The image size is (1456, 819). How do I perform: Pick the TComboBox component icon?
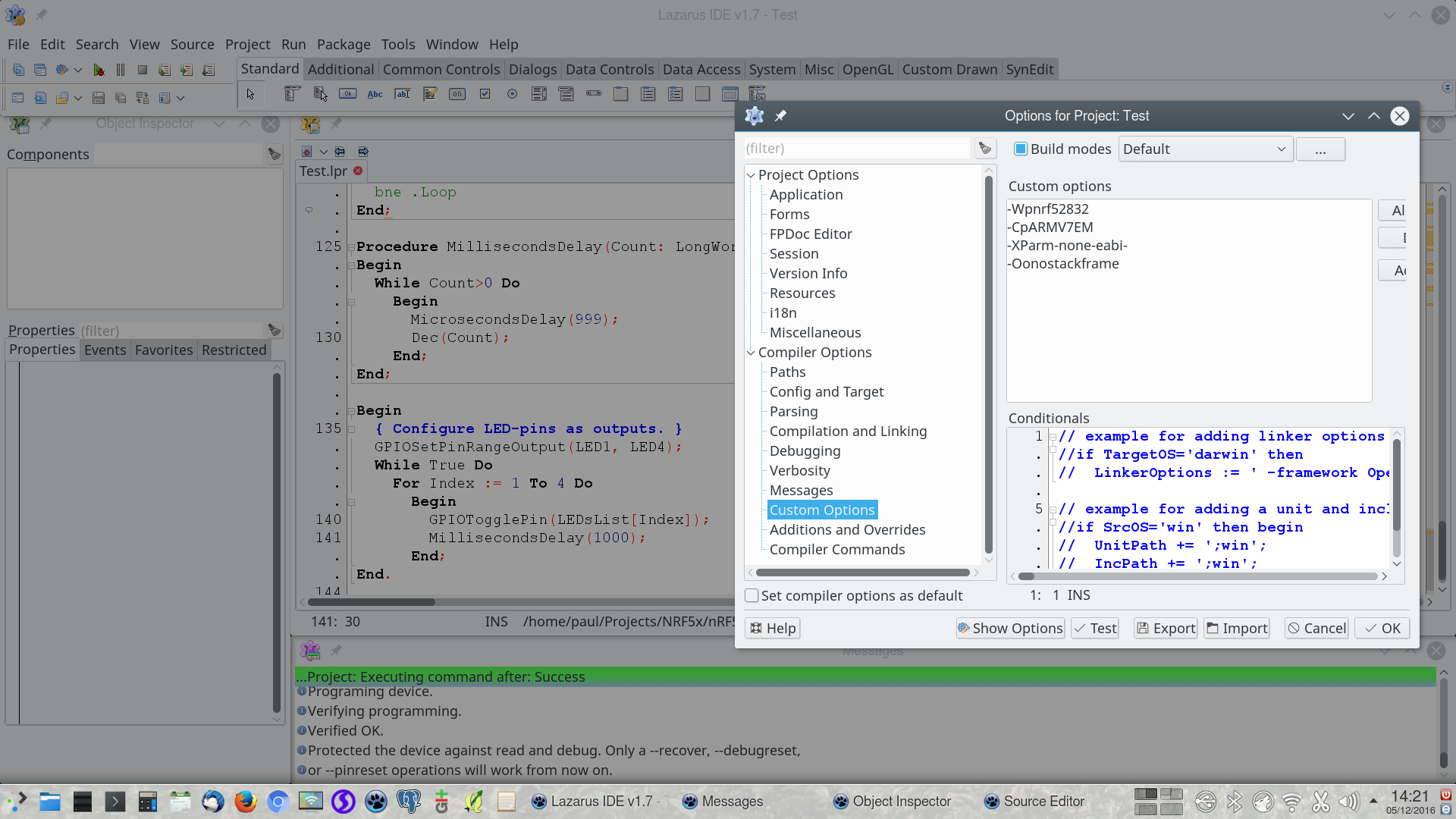point(566,94)
